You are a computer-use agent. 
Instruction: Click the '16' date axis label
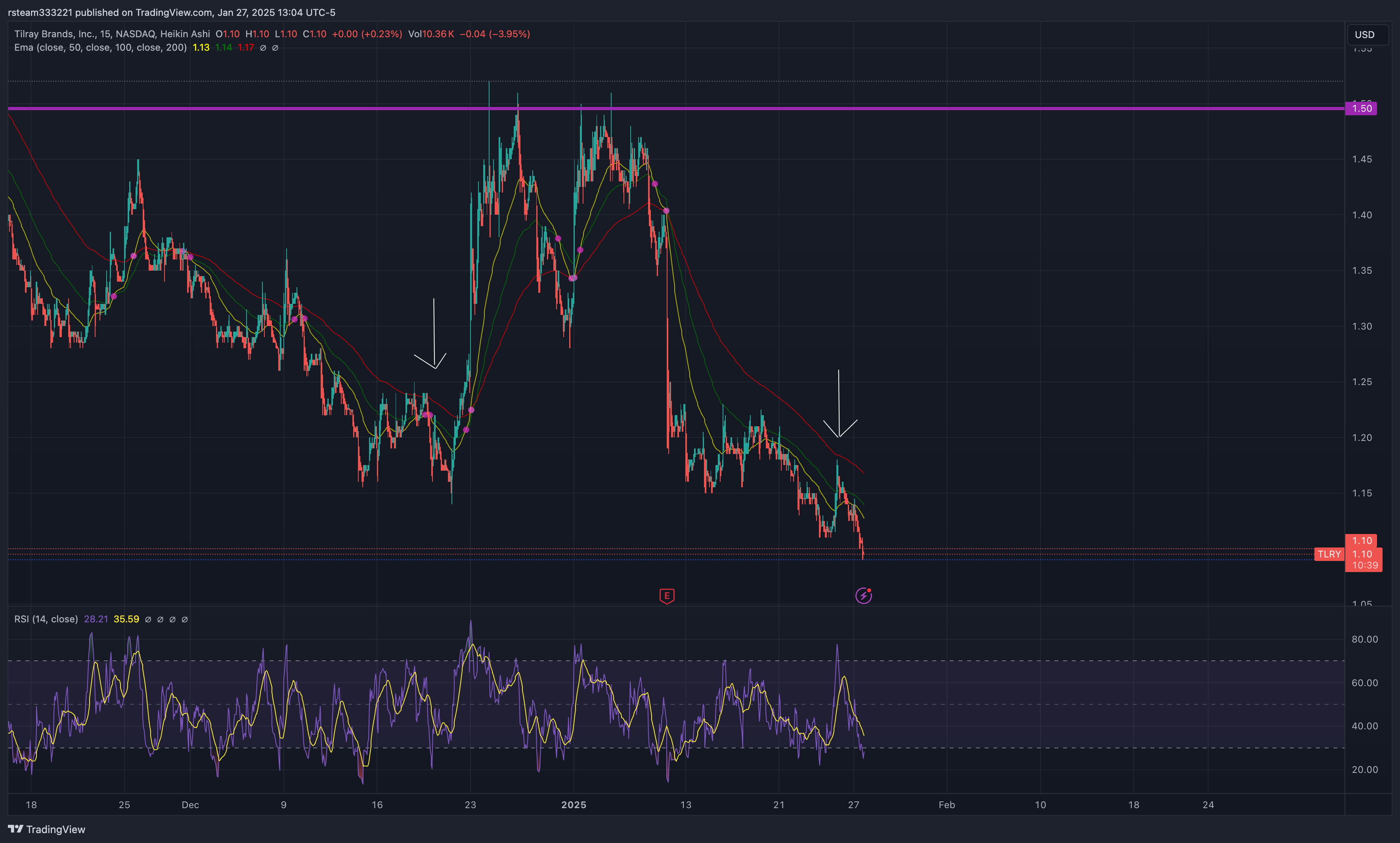tap(377, 805)
